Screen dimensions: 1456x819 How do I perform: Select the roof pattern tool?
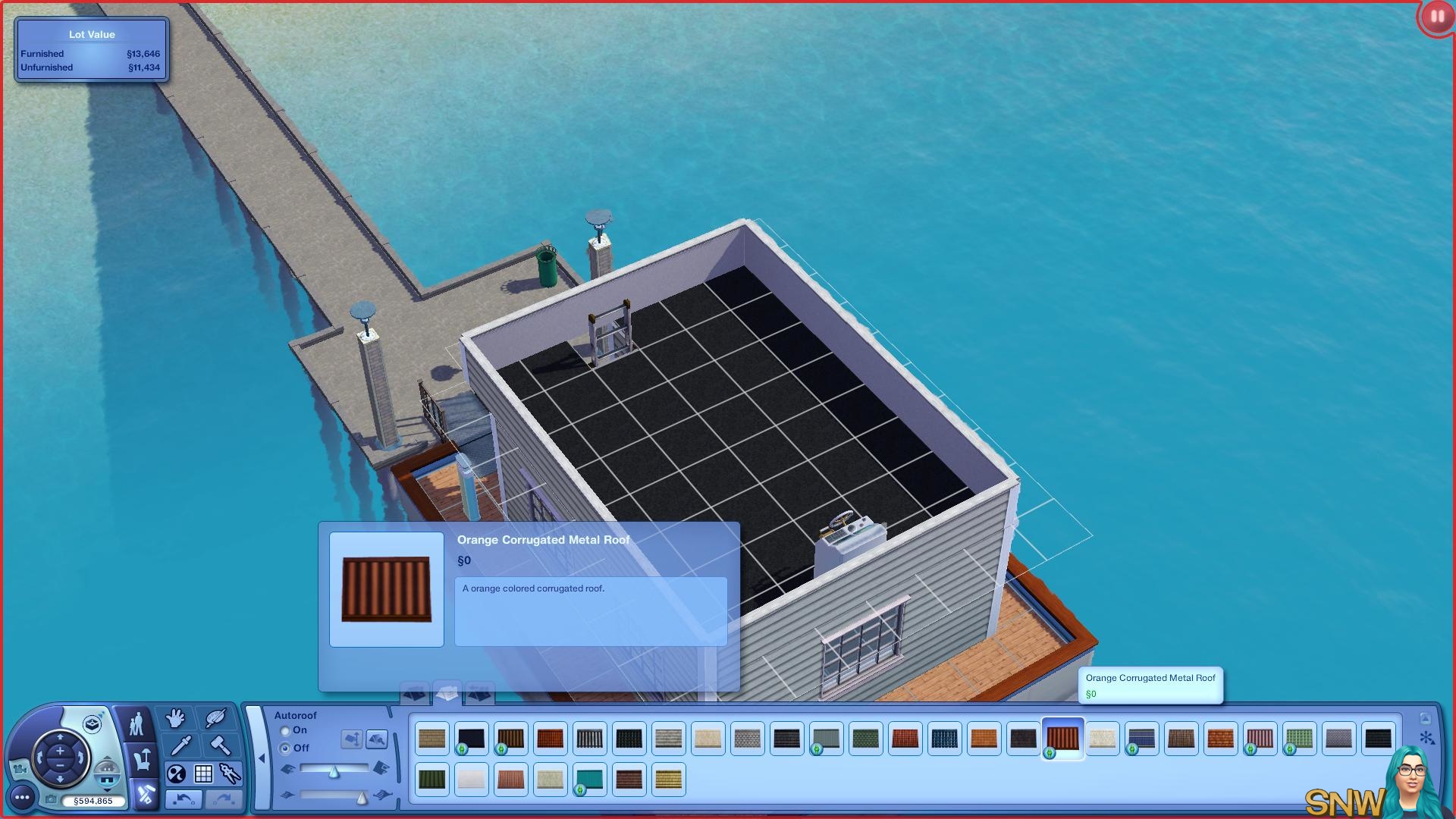coord(377,739)
